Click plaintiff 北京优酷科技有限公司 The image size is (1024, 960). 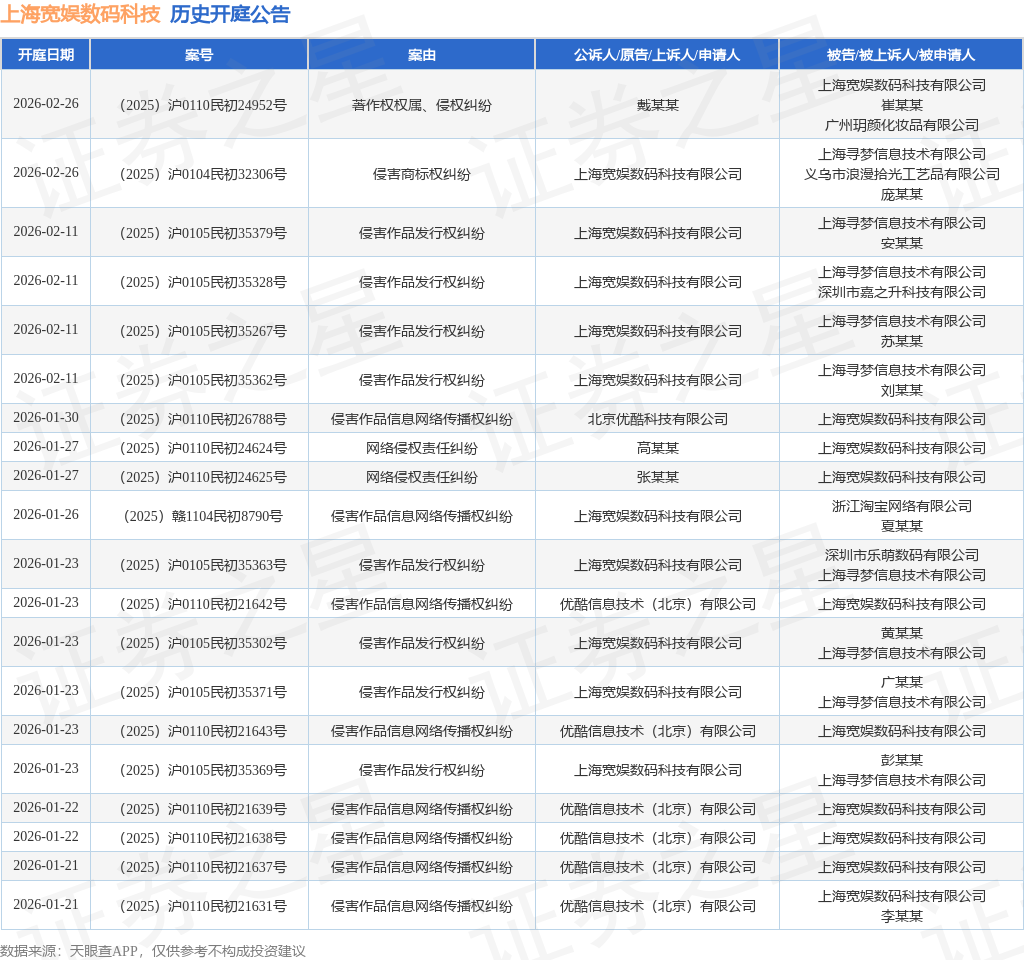[x=658, y=419]
